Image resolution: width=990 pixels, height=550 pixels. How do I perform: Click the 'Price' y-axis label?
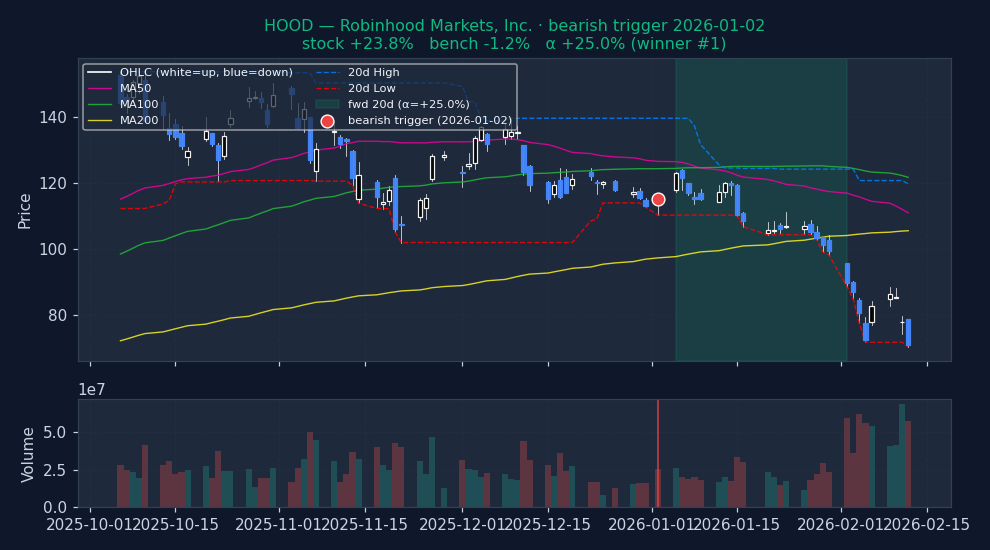[25, 210]
